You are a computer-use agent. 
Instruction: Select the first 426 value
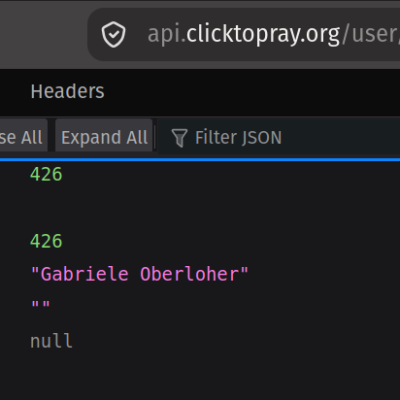click(x=46, y=174)
